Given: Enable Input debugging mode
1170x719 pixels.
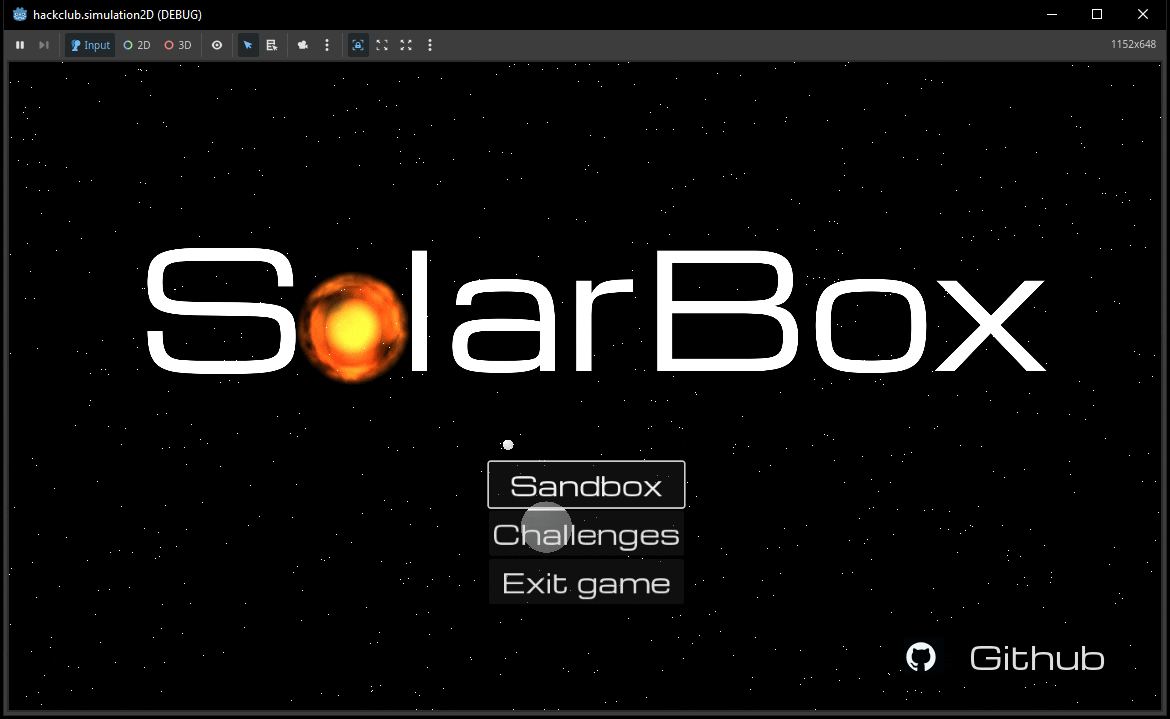Looking at the screenshot, I should coord(89,45).
